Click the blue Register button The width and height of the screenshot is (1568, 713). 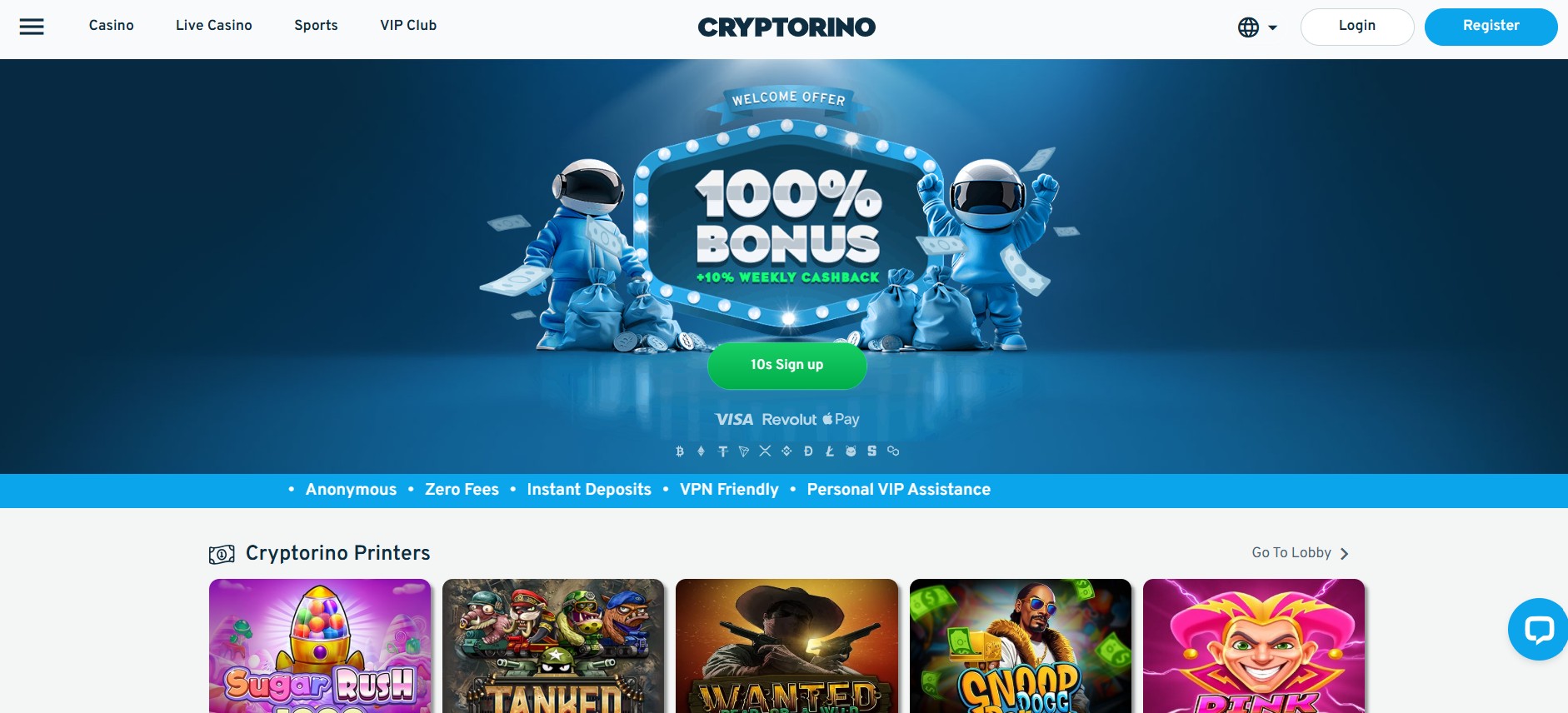(x=1491, y=27)
